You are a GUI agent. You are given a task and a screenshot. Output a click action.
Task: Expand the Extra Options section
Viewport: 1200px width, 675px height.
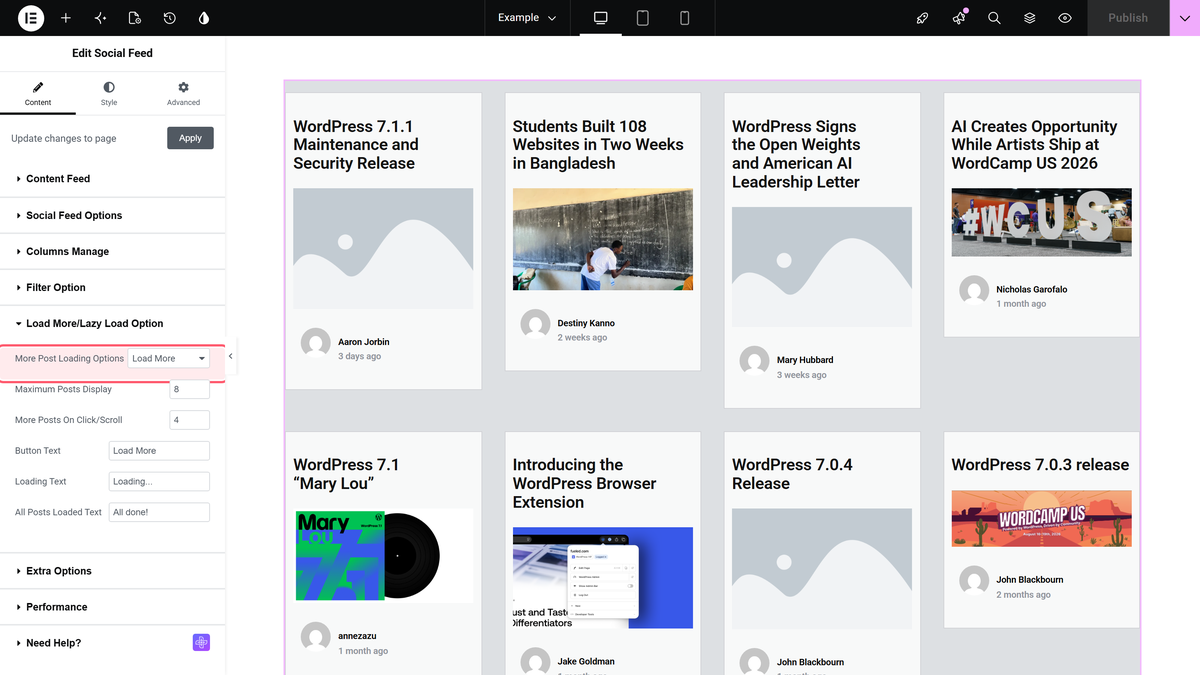(x=113, y=571)
